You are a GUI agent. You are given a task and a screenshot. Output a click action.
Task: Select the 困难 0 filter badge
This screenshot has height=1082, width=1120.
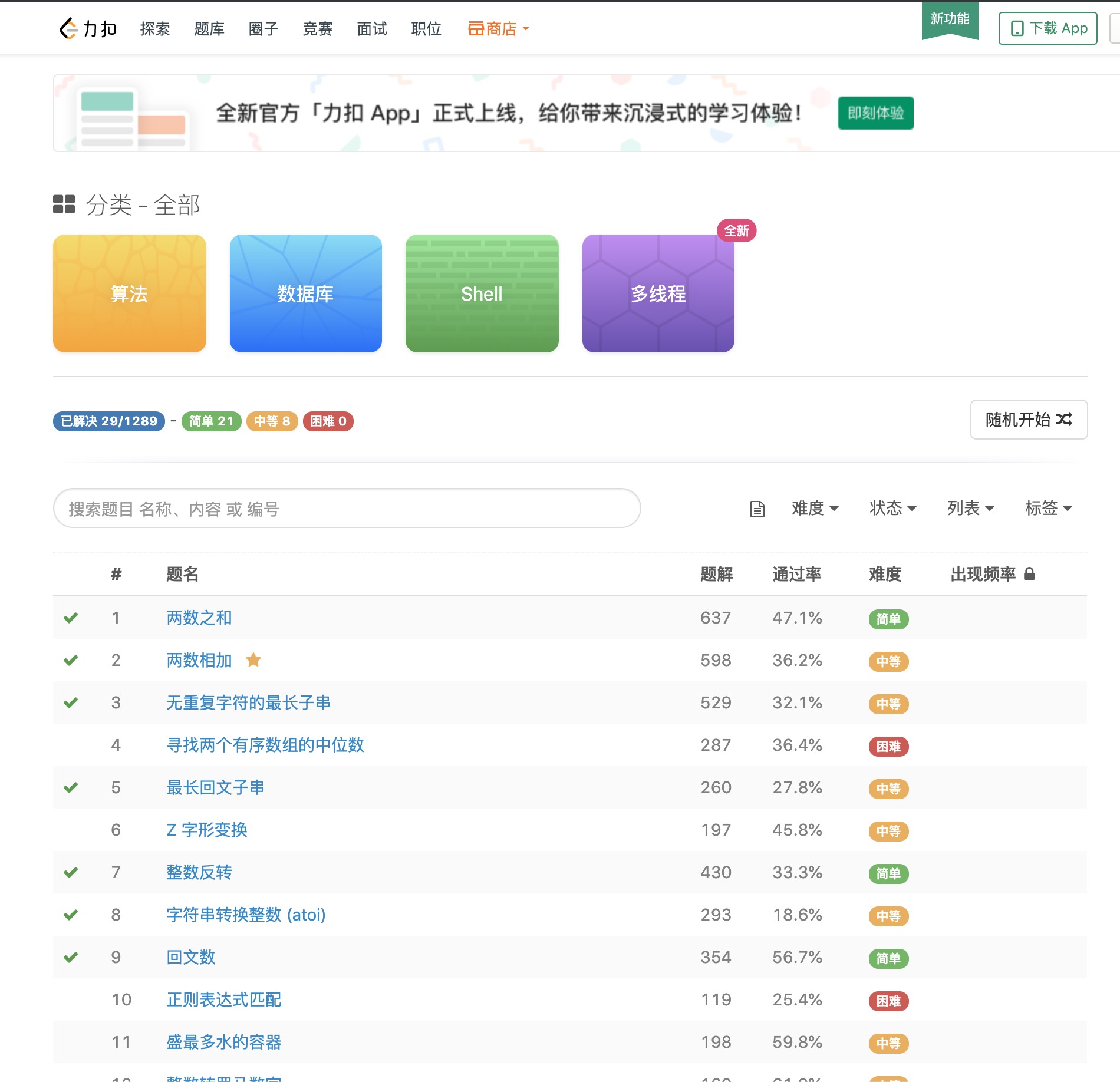coord(328,421)
